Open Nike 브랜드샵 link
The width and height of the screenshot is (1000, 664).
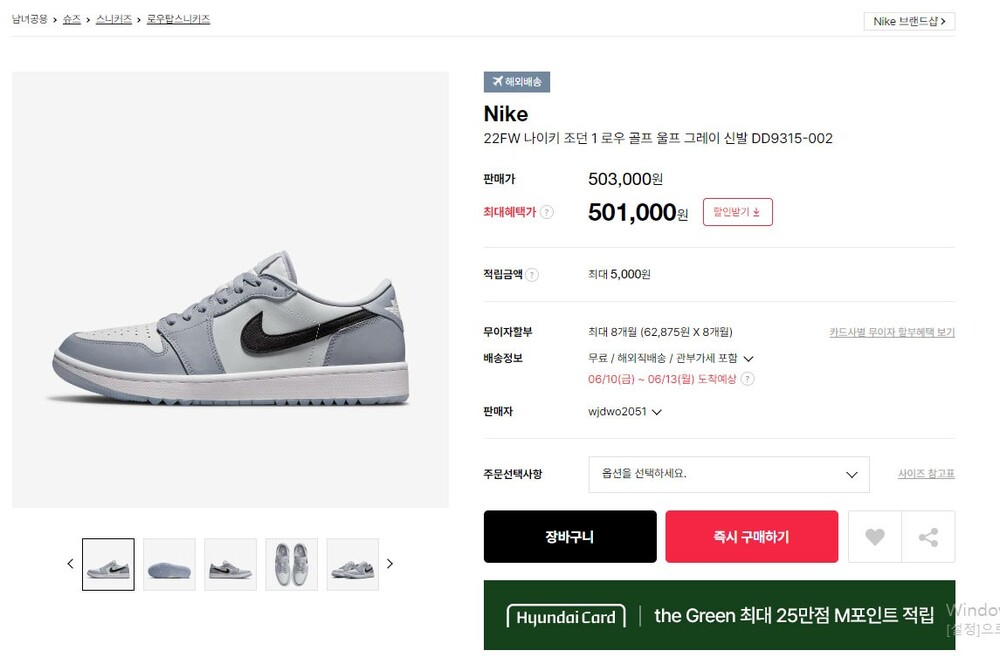pyautogui.click(x=909, y=21)
